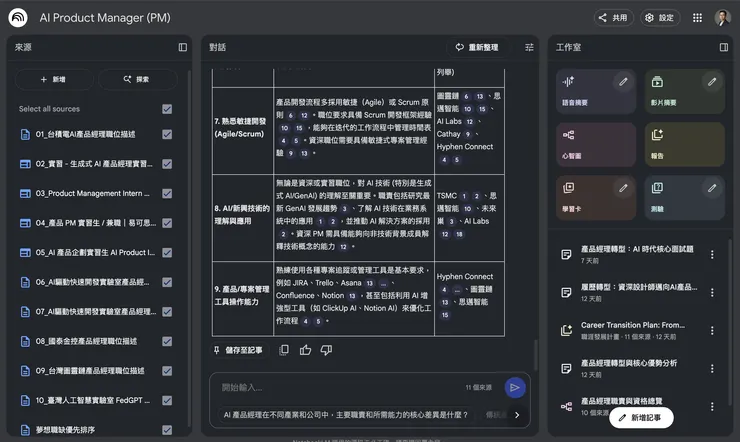Screen dimensions: 740x442
Task: Uncheck source 03_Product Management Intern
Action: (x=167, y=193)
